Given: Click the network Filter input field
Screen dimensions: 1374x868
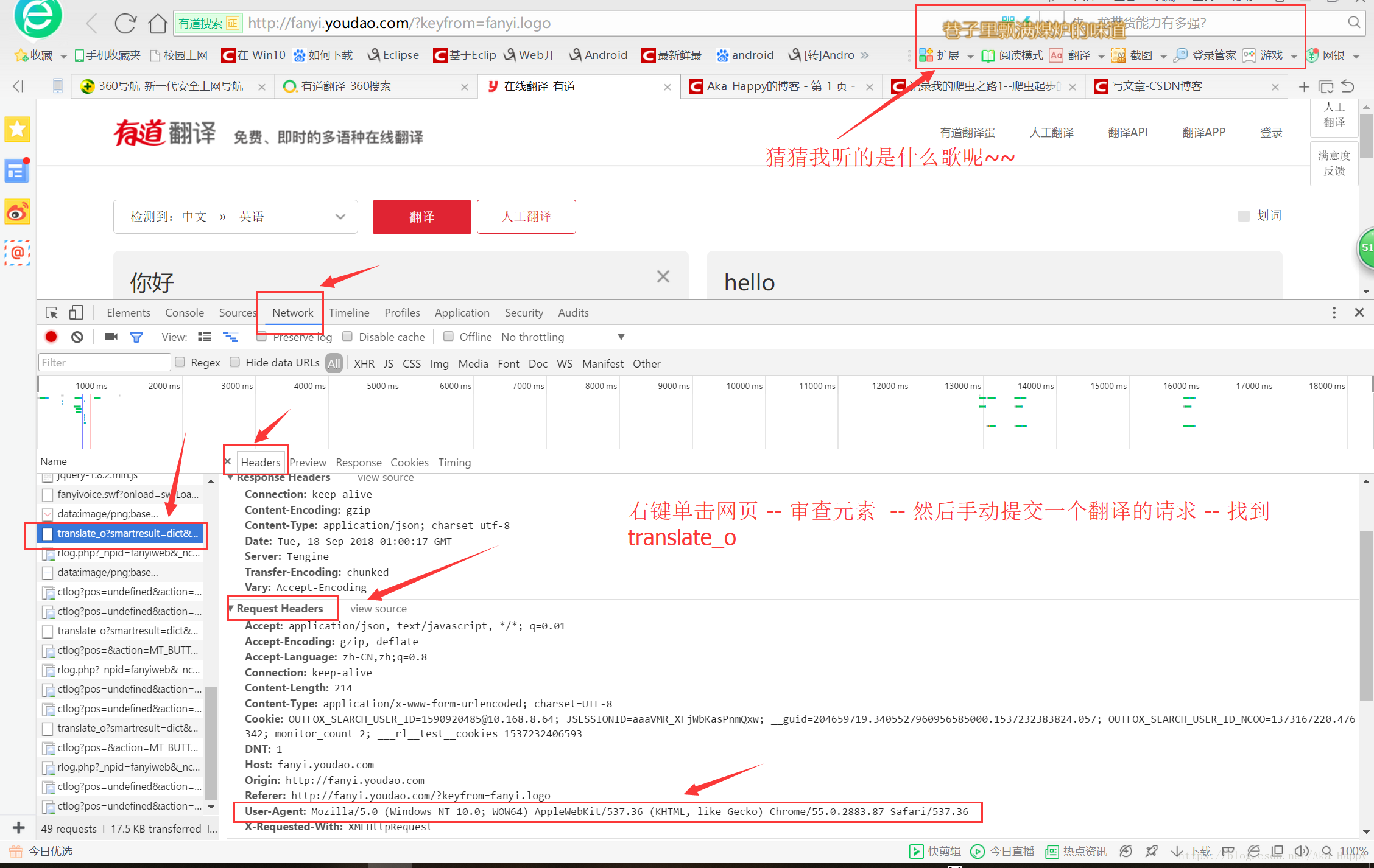Looking at the screenshot, I should click(x=105, y=362).
